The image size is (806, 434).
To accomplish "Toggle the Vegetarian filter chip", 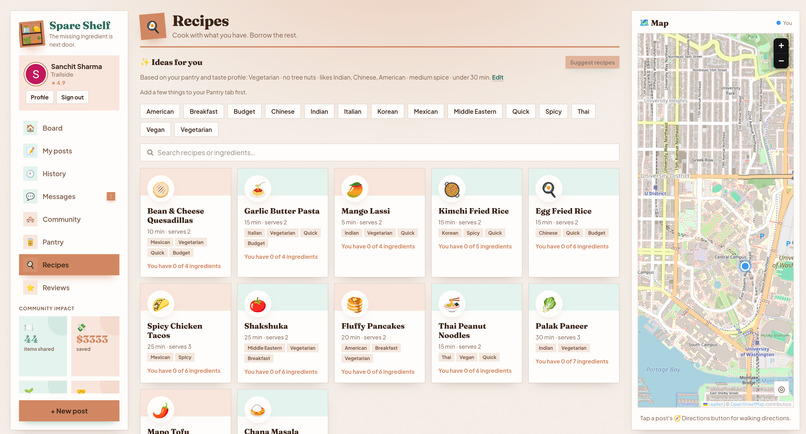I will pos(196,130).
